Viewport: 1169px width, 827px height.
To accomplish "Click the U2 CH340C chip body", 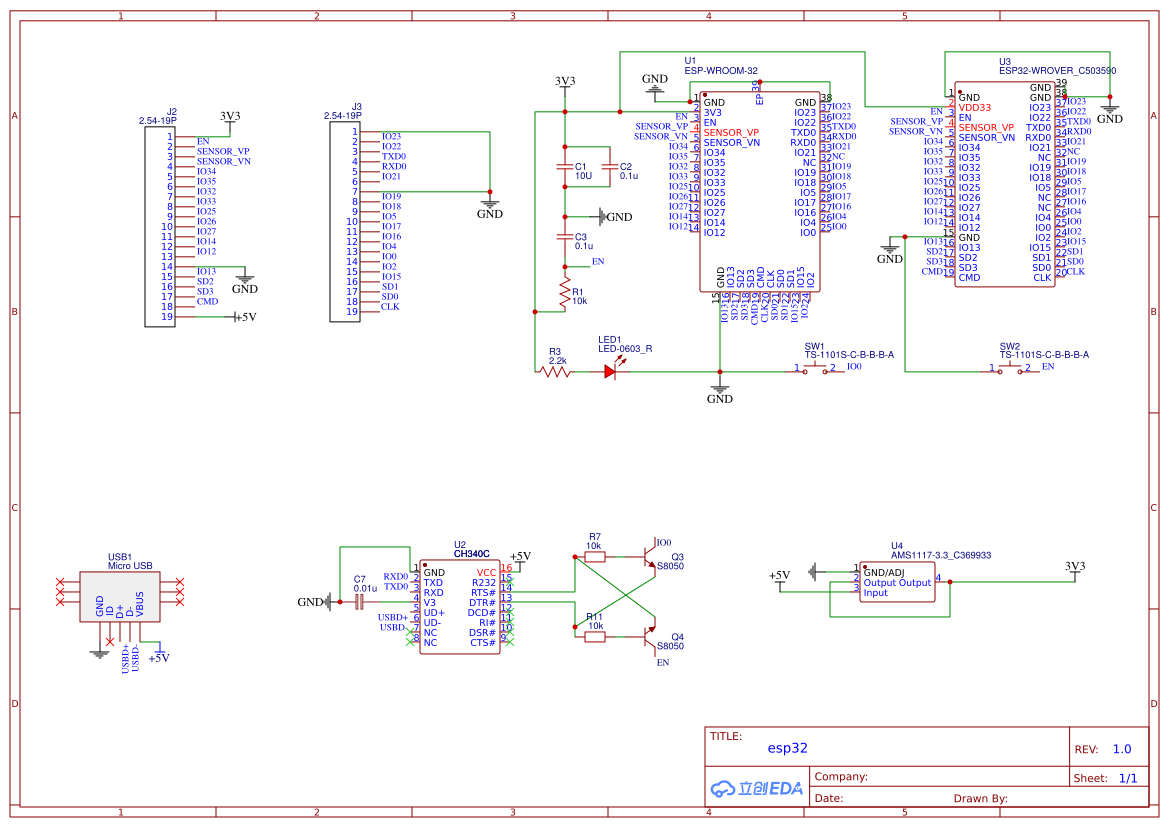I will click(460, 607).
